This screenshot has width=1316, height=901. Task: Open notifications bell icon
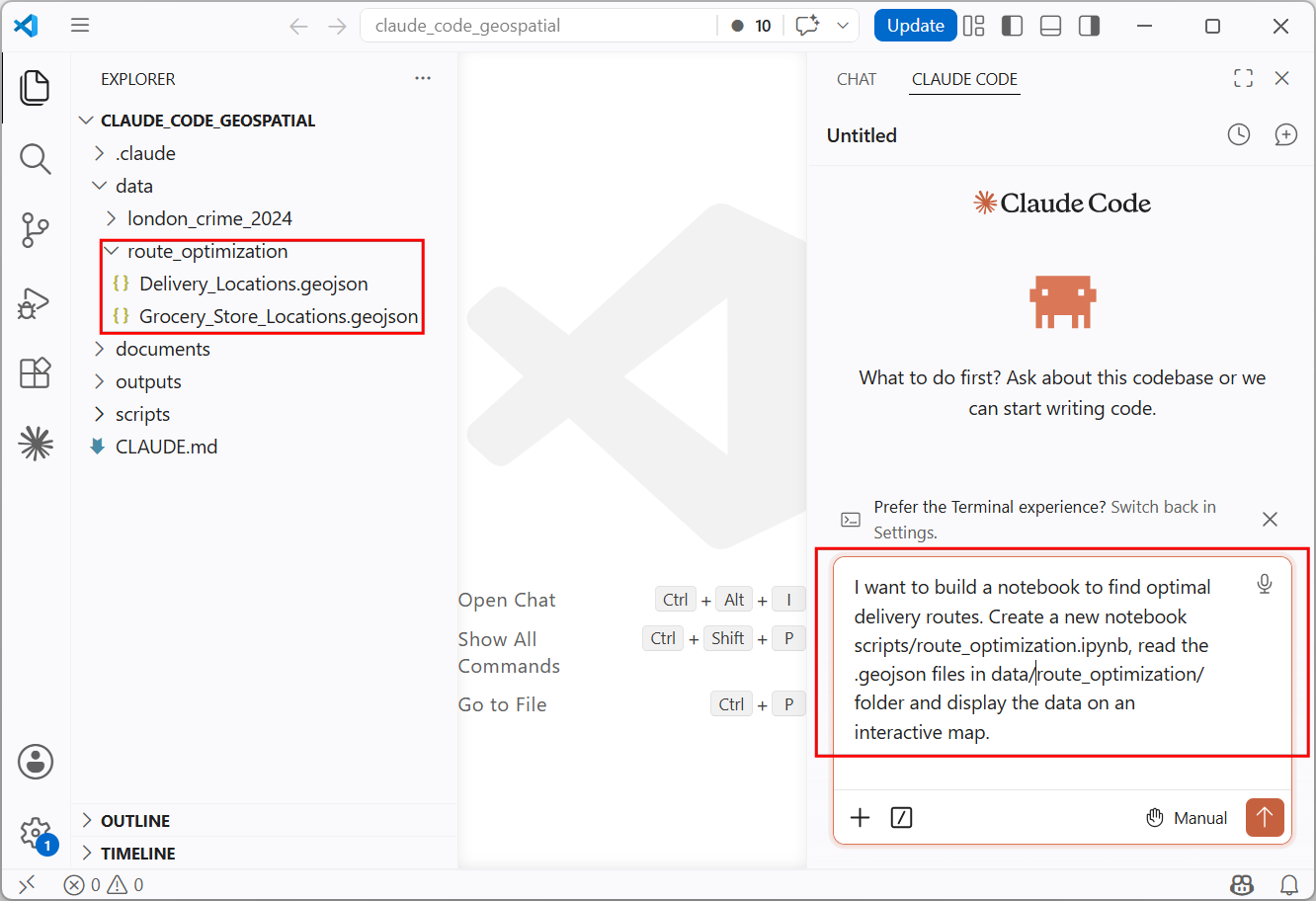click(x=1289, y=885)
